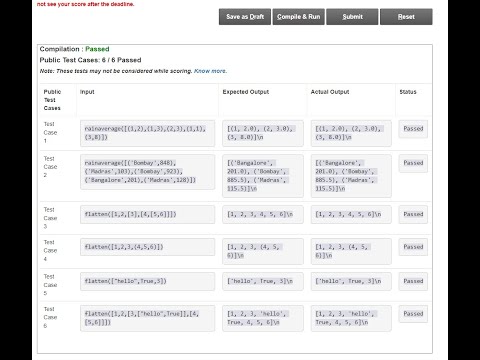Viewport: 480px width, 360px height.
Task: Click Test Case 1 actual output
Action: coord(351,133)
